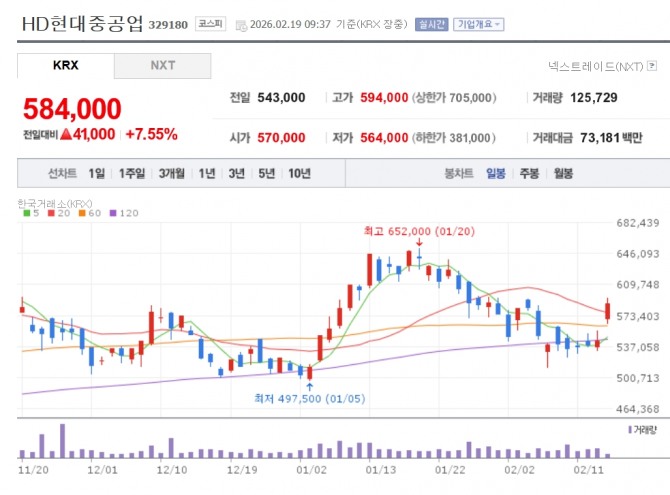
Task: Select the 1주일 line chart period
Action: coord(132,173)
